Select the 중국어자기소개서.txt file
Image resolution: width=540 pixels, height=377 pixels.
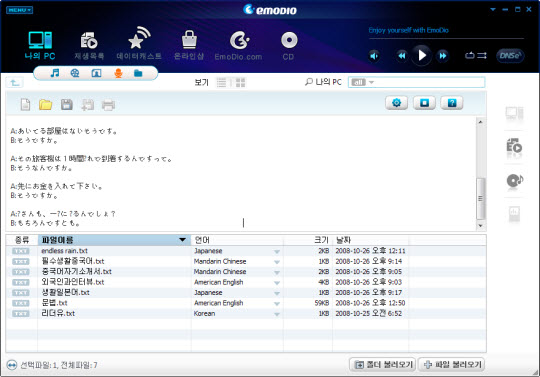76,271
